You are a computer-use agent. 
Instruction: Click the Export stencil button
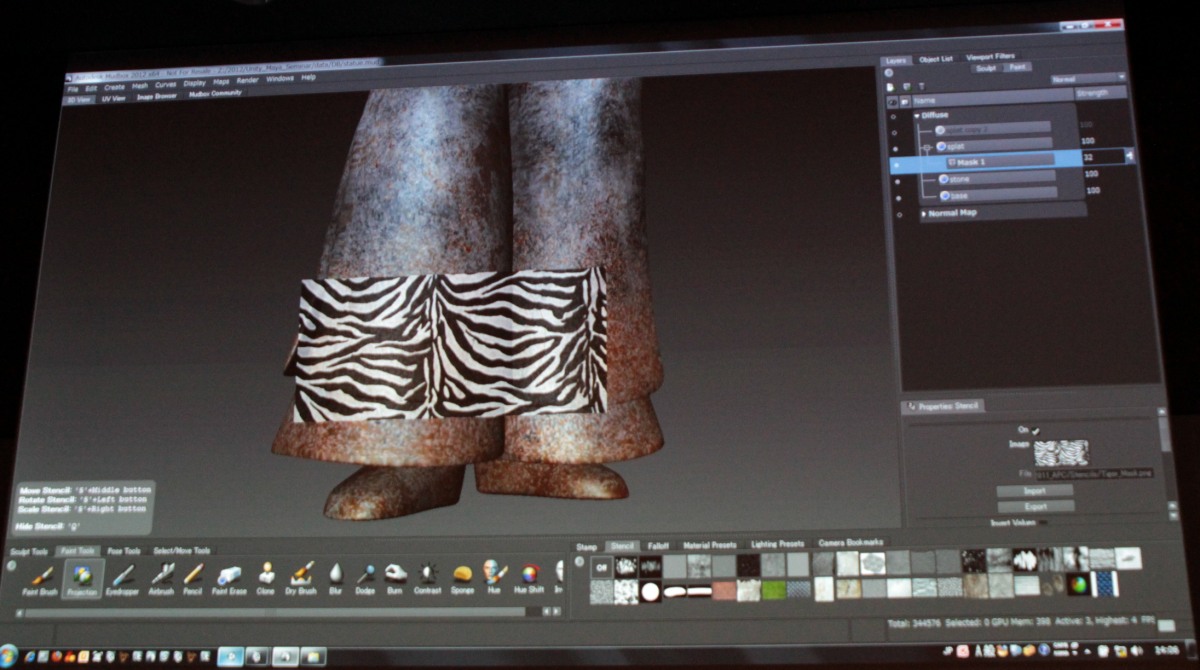[1035, 506]
